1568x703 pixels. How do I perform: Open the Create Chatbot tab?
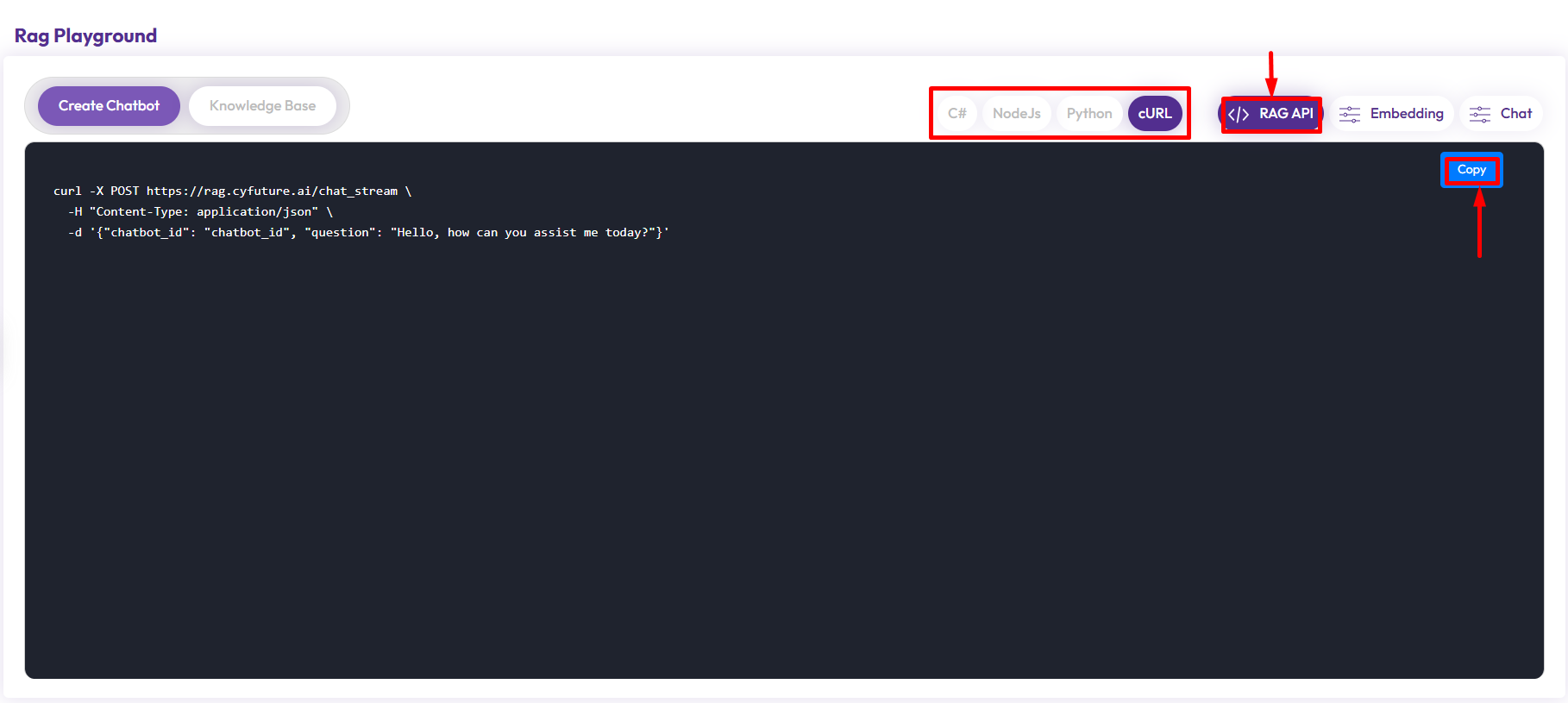click(109, 106)
